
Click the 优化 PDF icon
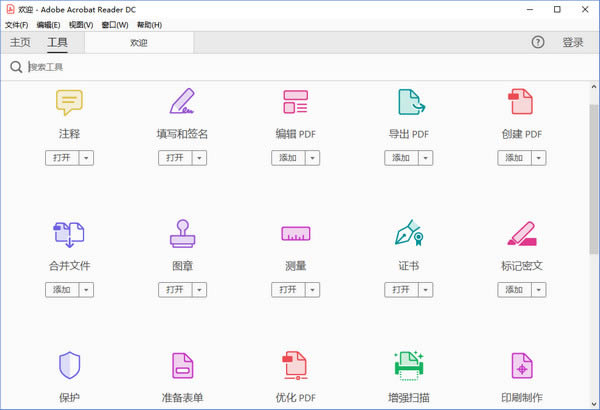pos(295,366)
